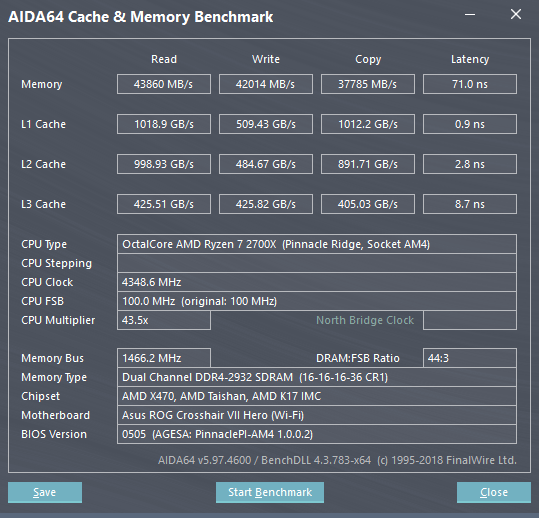Viewport: 539px width, 518px height.
Task: Start Benchmark button click
Action: click(x=270, y=492)
